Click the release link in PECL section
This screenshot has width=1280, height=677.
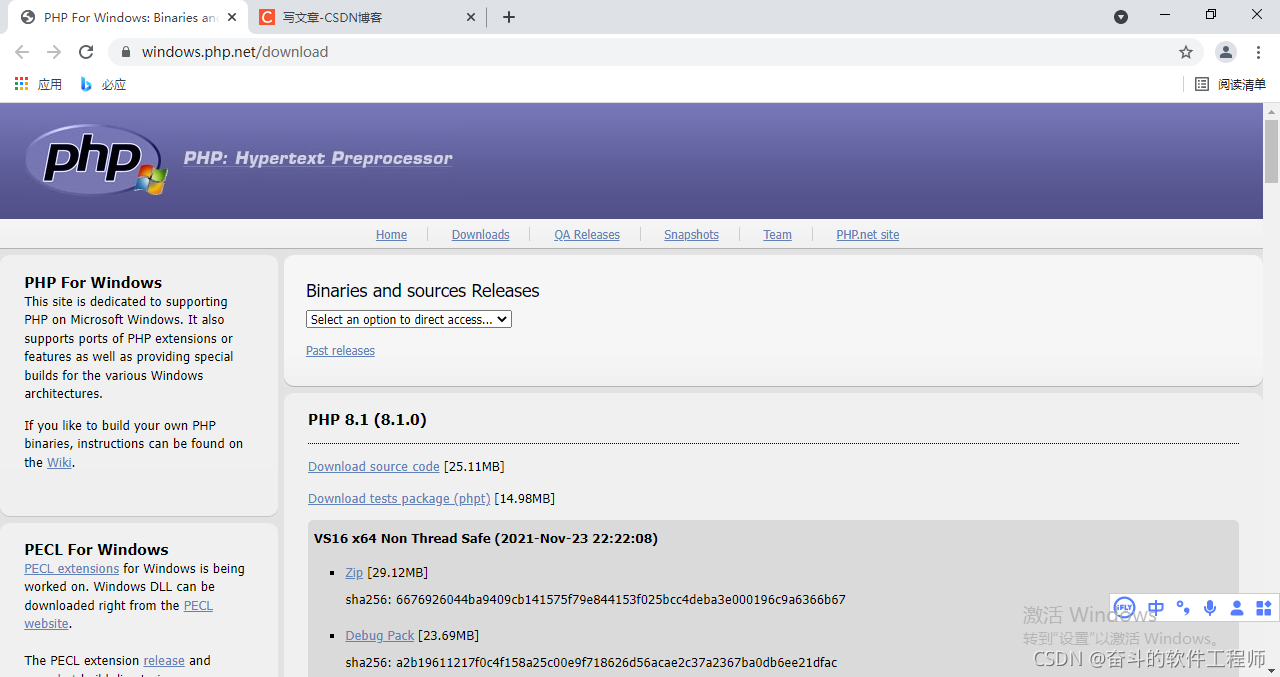(x=164, y=661)
